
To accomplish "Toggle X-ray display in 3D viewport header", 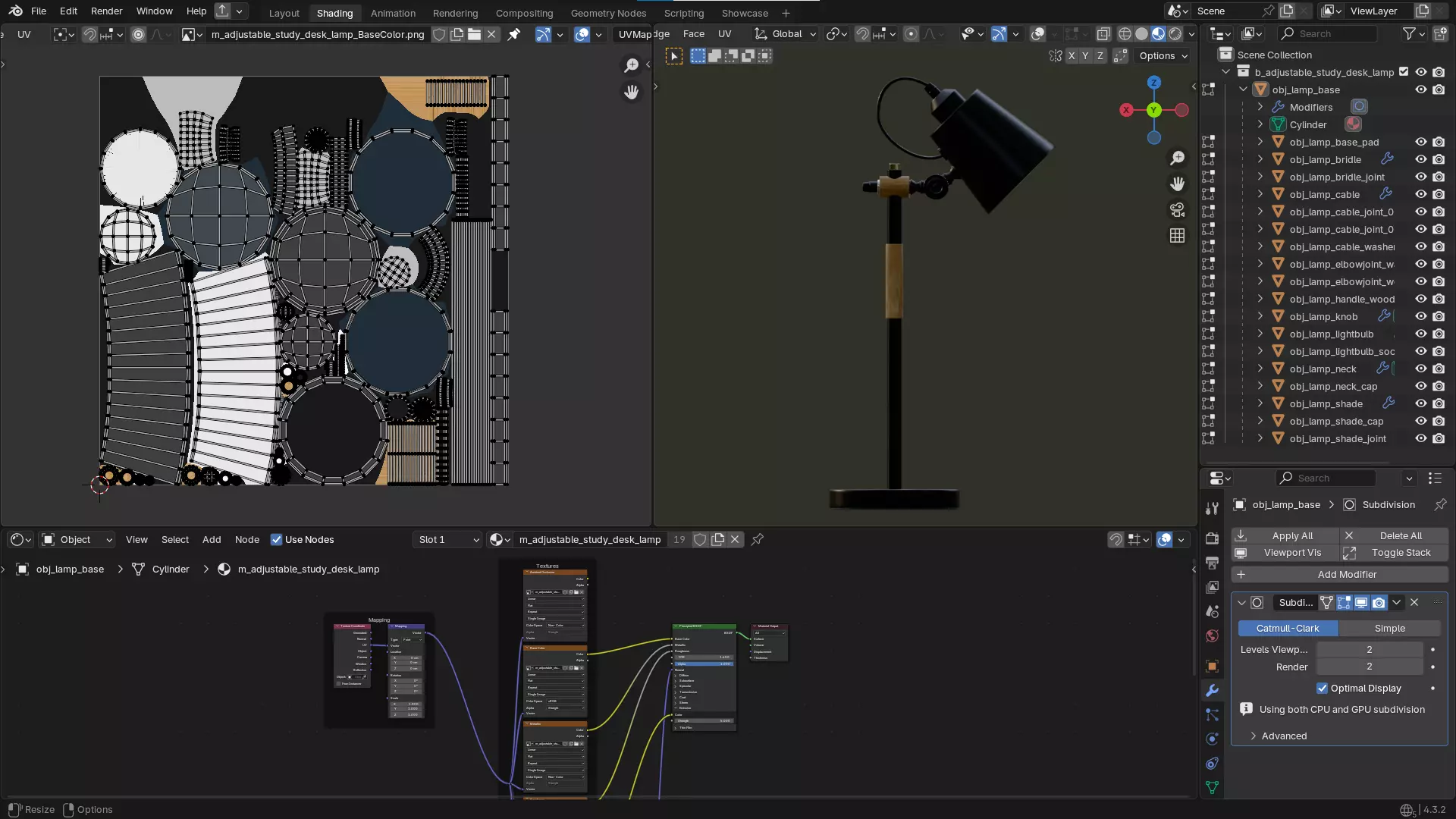I will (1103, 34).
